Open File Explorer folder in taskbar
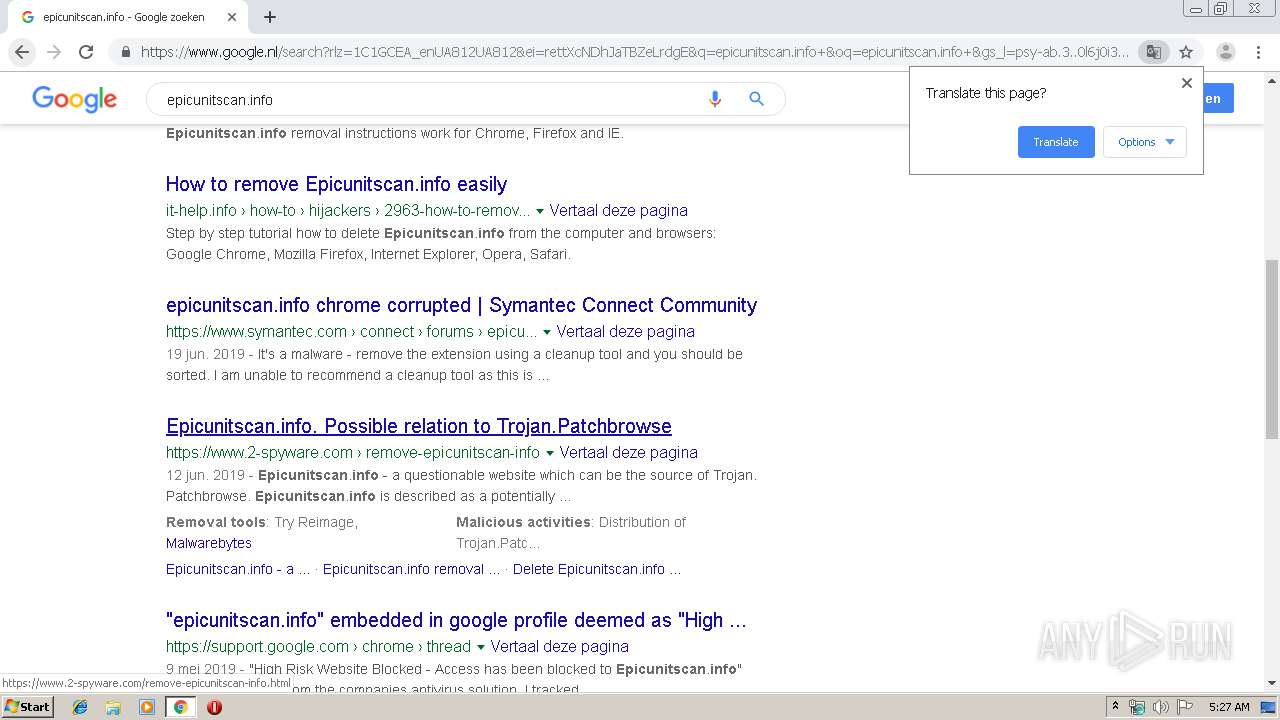This screenshot has width=1280, height=720. [x=113, y=707]
